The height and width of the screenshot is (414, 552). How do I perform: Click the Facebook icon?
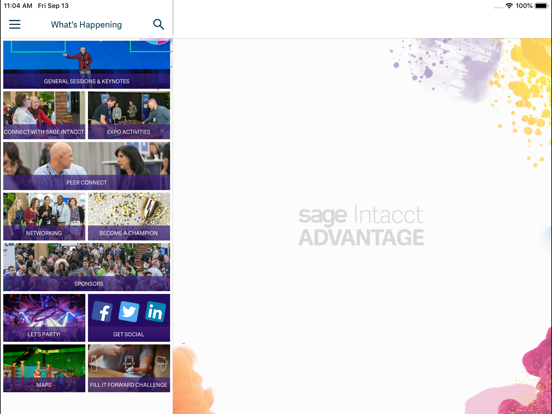[x=102, y=312]
